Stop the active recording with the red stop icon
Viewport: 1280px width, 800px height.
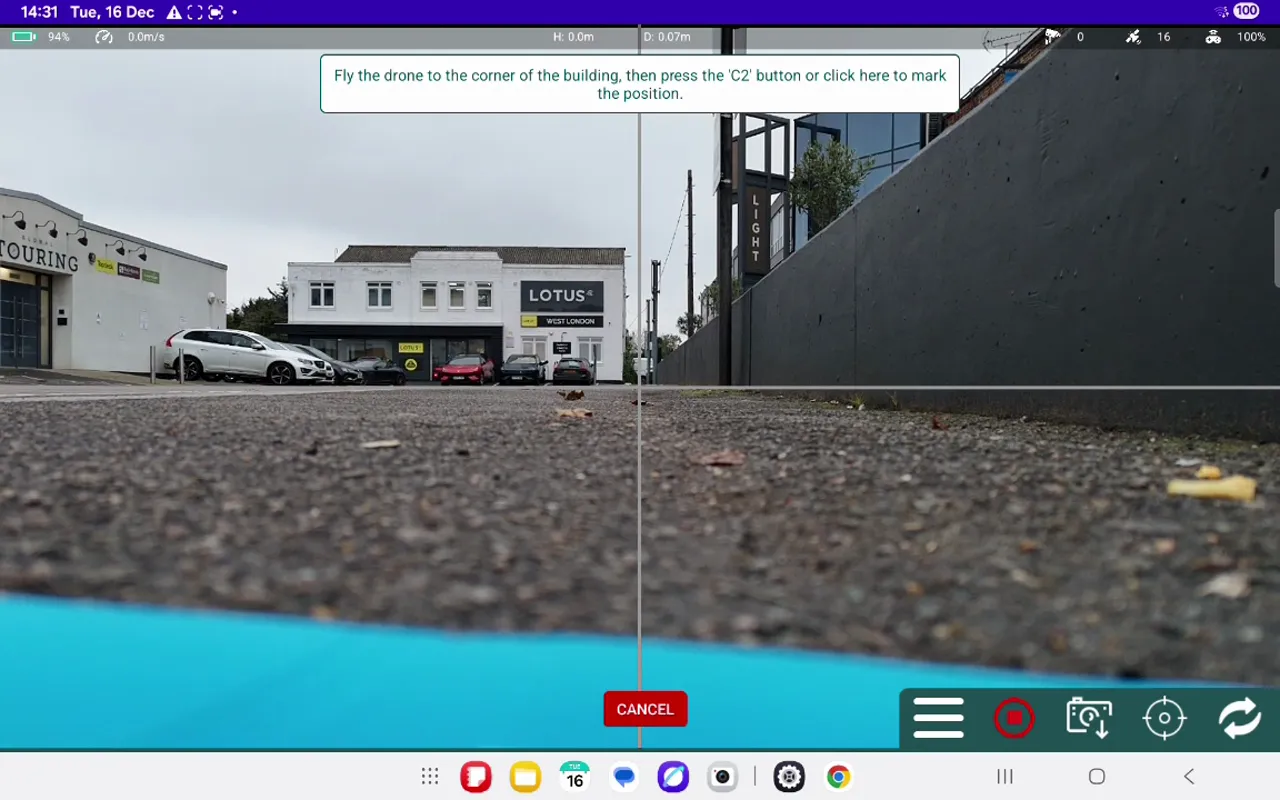(1014, 717)
